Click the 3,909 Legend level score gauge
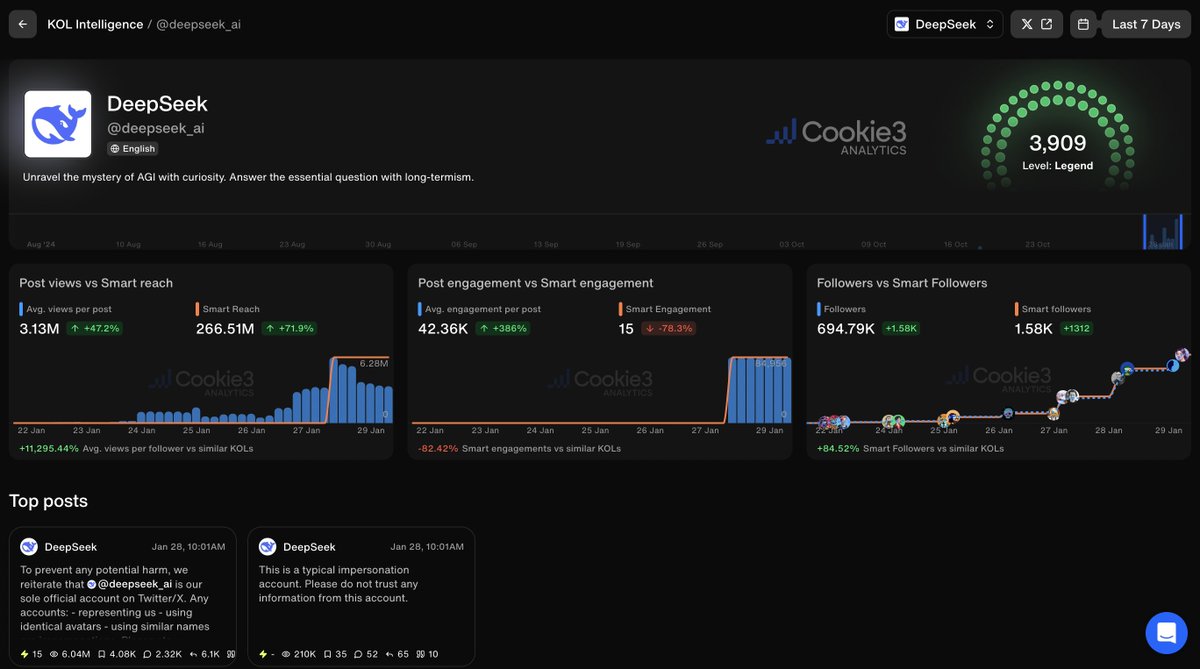The height and width of the screenshot is (669, 1200). [x=1058, y=138]
